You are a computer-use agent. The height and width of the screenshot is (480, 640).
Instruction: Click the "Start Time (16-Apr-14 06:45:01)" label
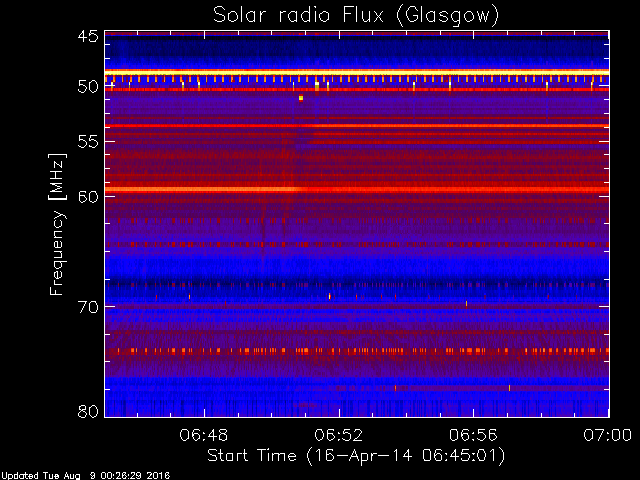coord(356,456)
